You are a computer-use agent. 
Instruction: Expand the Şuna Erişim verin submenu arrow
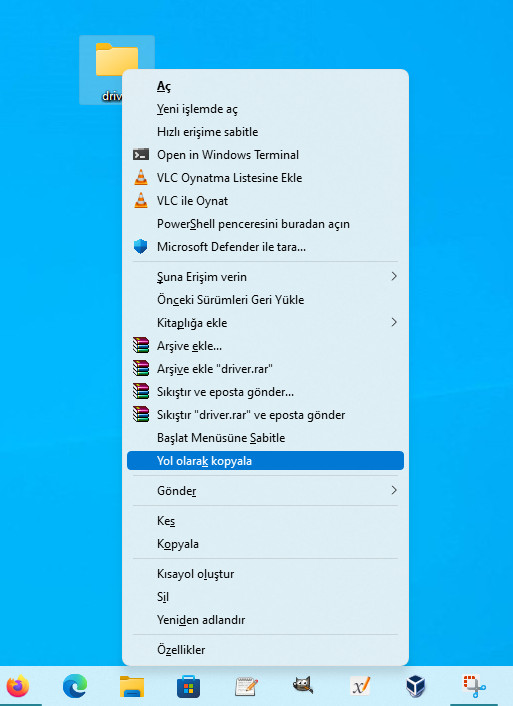(x=394, y=276)
